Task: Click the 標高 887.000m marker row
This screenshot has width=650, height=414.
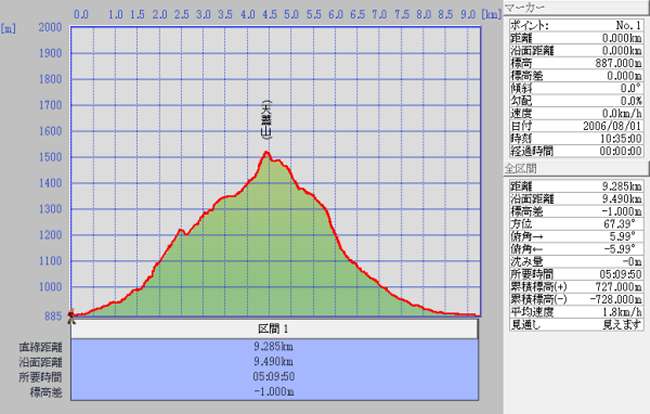Action: [x=576, y=62]
